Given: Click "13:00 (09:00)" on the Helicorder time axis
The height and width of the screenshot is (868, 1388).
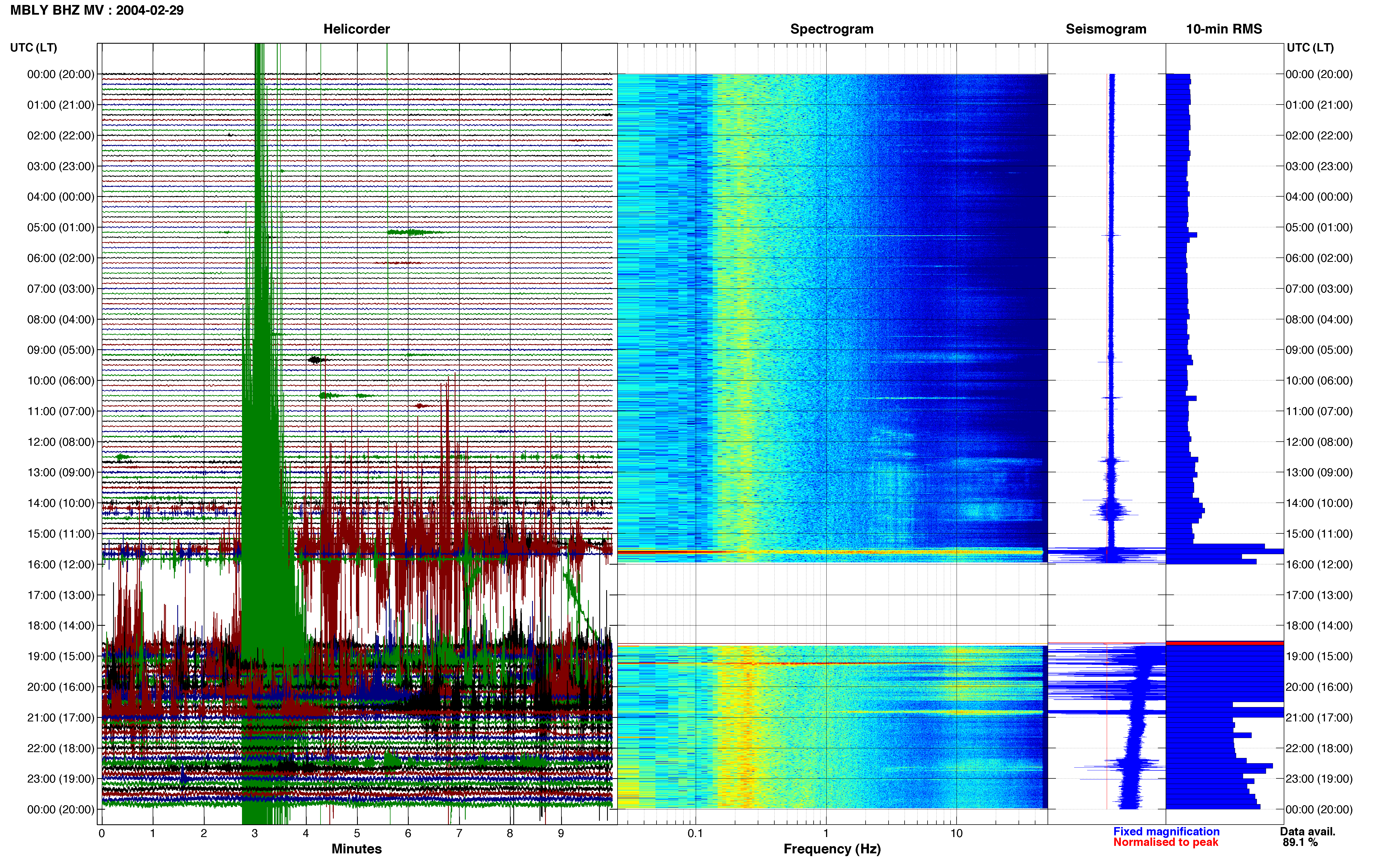Looking at the screenshot, I should point(61,473).
